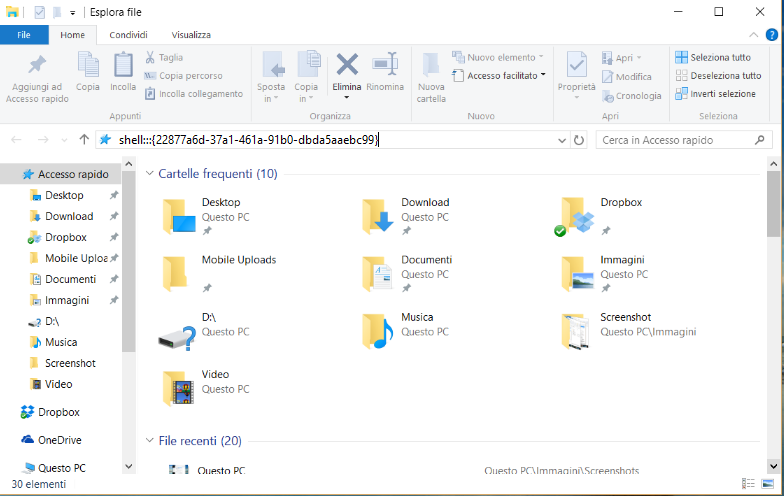Screen dimensions: 784x496
Task: Switch to the Condividi tab
Action: (128, 34)
